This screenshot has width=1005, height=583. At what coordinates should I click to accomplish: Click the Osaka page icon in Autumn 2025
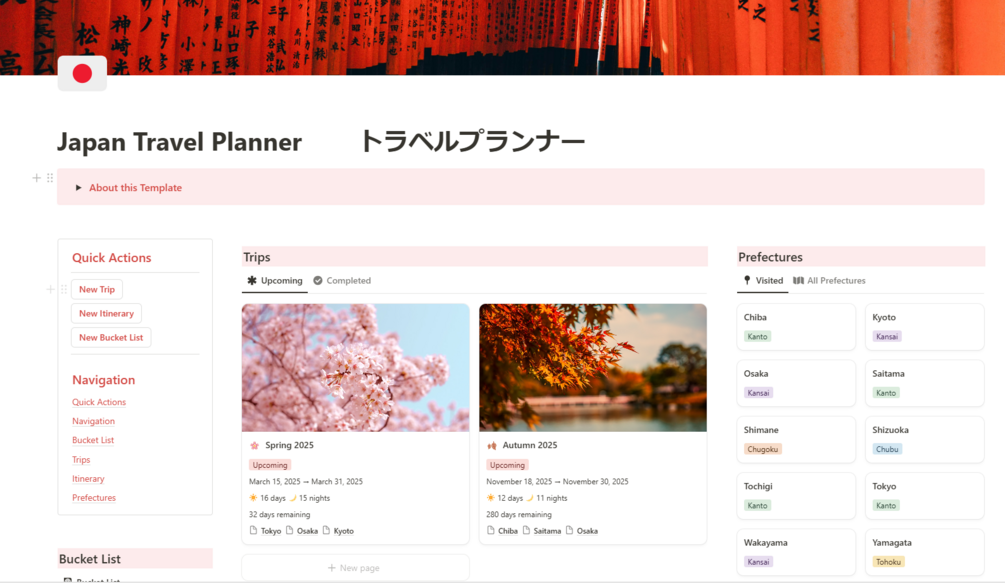569,530
